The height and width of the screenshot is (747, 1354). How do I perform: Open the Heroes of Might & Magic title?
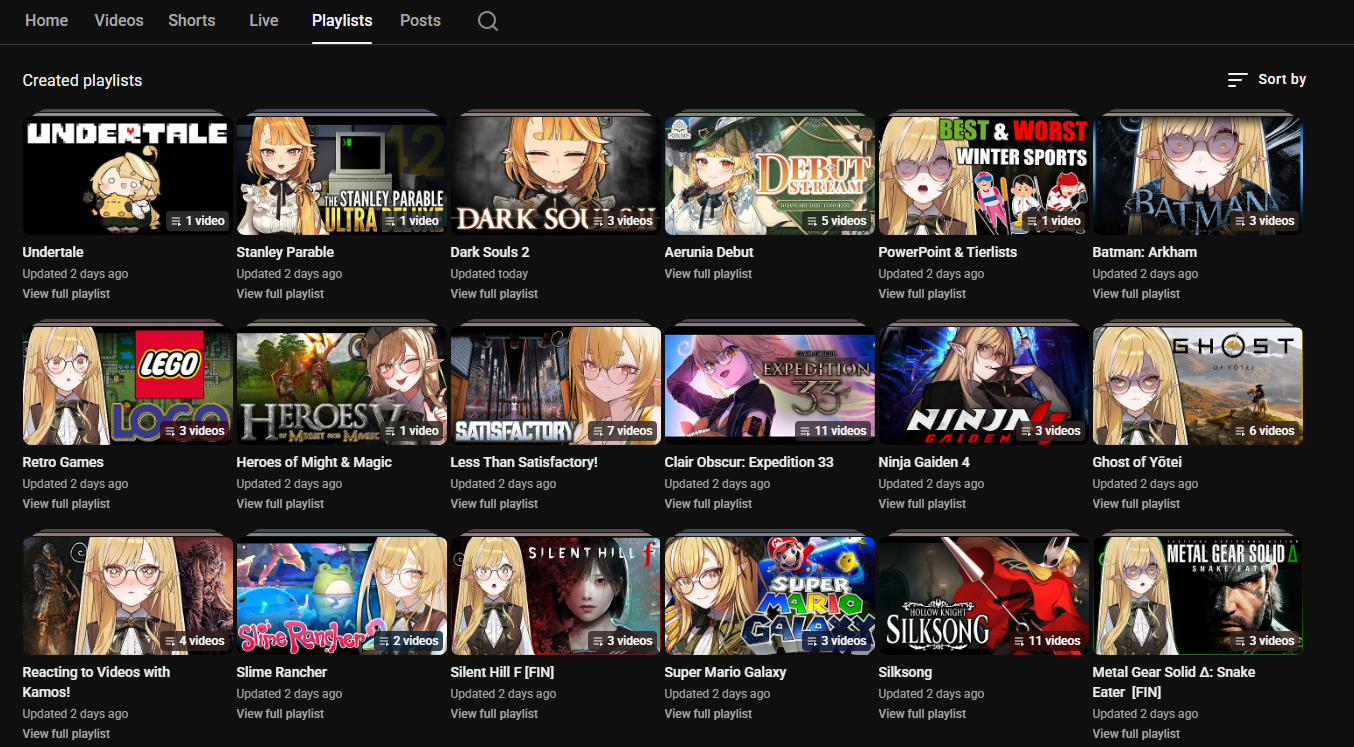point(314,462)
